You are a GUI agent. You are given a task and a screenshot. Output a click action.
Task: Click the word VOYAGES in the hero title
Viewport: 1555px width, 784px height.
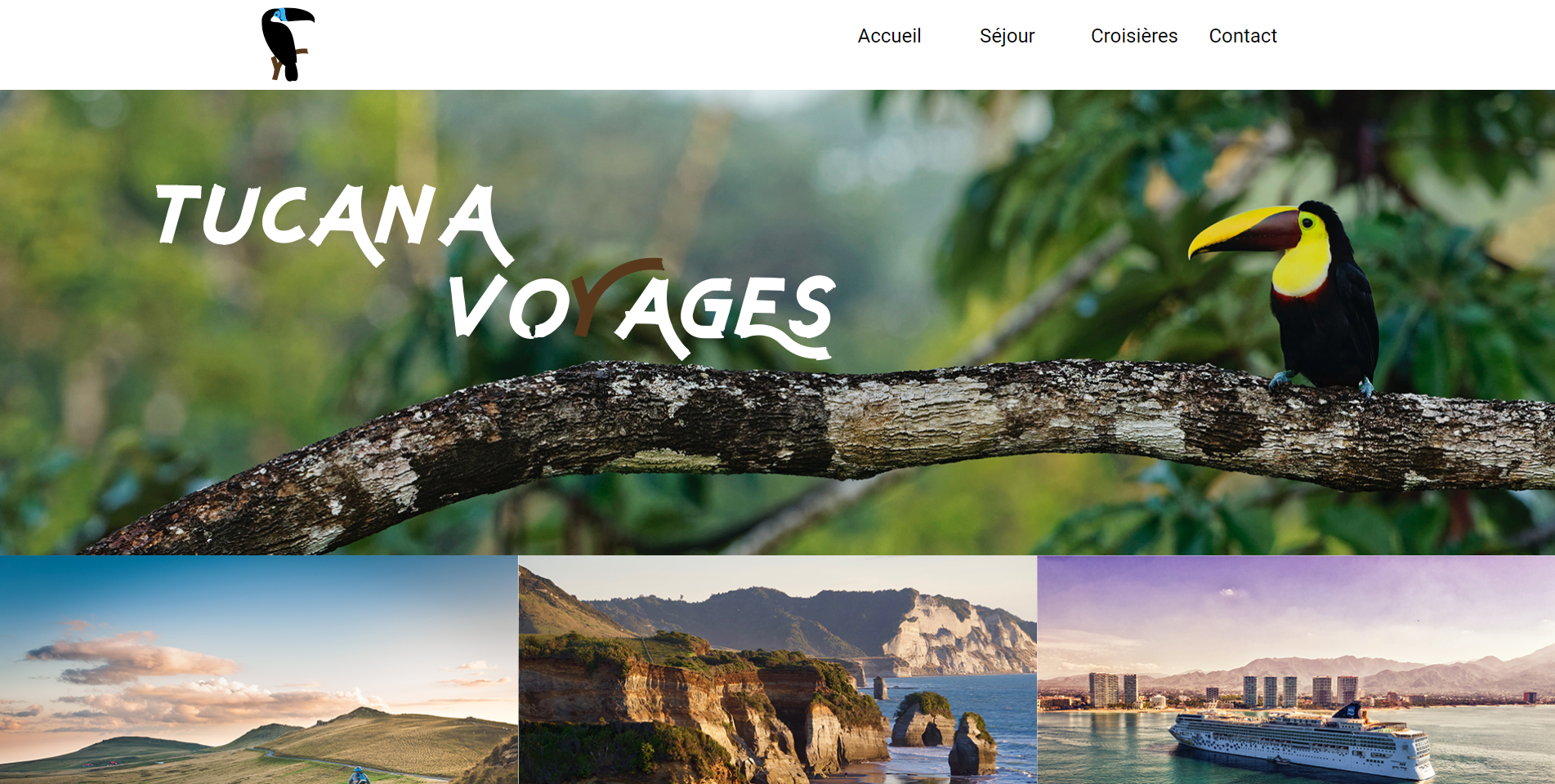point(641,310)
